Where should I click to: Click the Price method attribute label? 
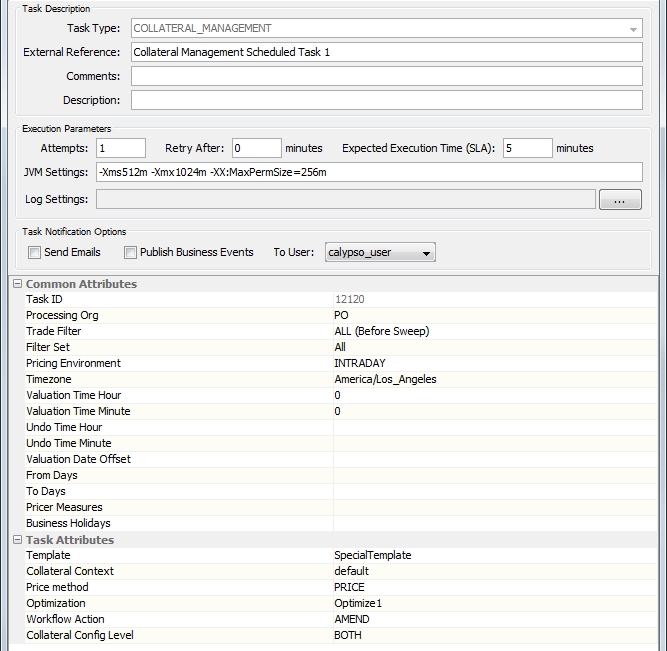(57, 588)
